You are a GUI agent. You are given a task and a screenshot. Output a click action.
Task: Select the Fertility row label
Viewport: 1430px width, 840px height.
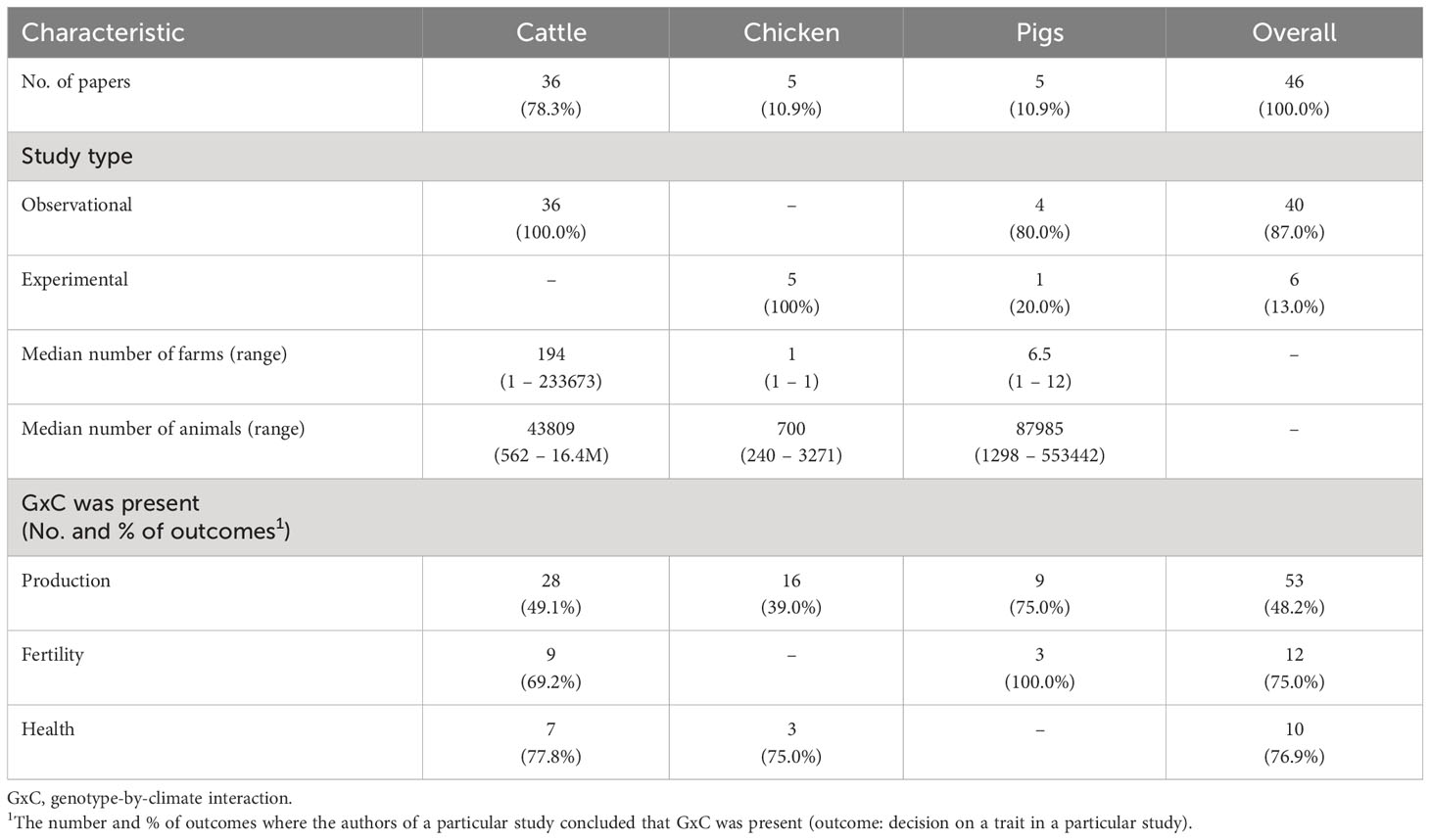pyautogui.click(x=53, y=655)
